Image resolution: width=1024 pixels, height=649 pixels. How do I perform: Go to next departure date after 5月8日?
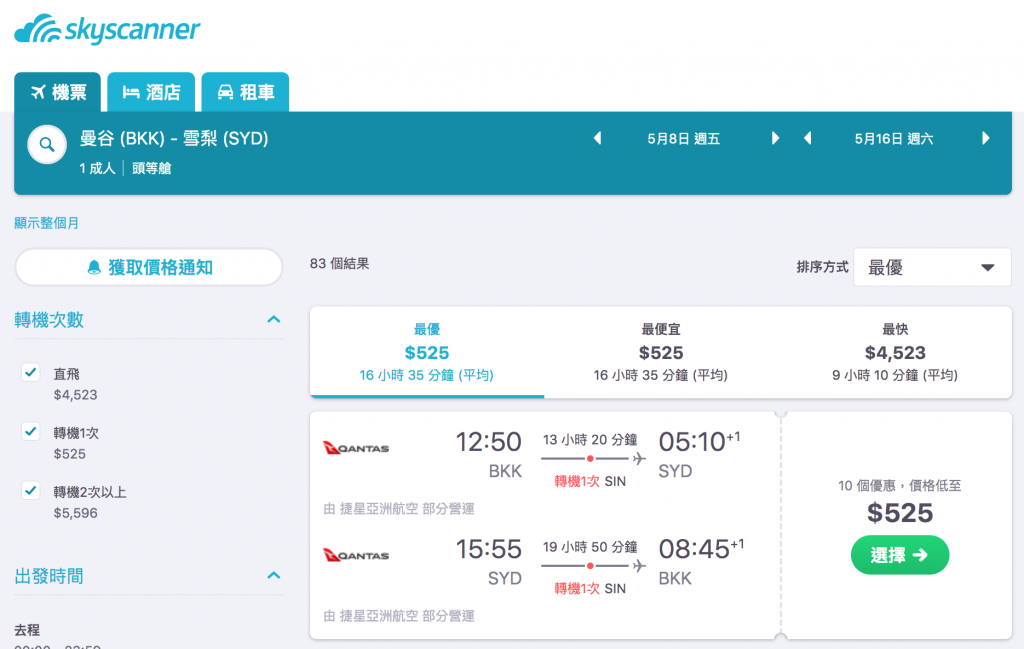775,138
